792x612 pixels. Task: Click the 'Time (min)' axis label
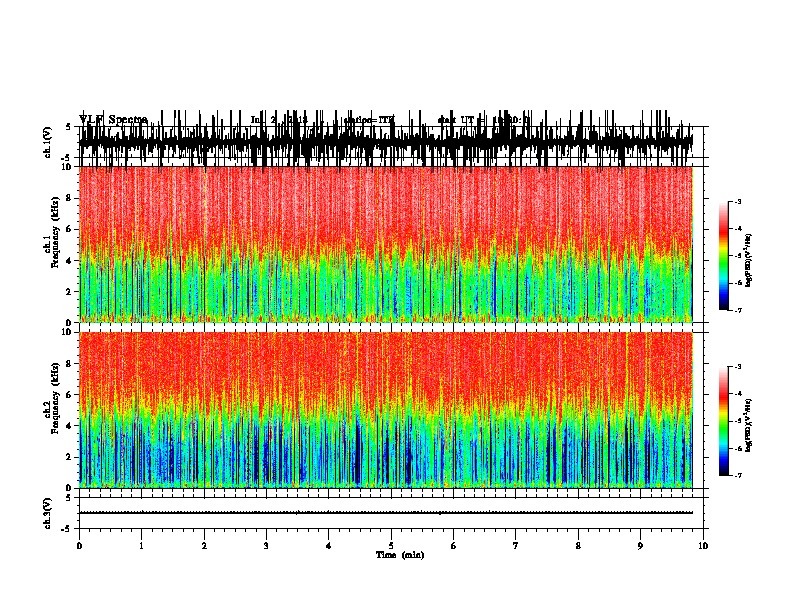coord(400,555)
